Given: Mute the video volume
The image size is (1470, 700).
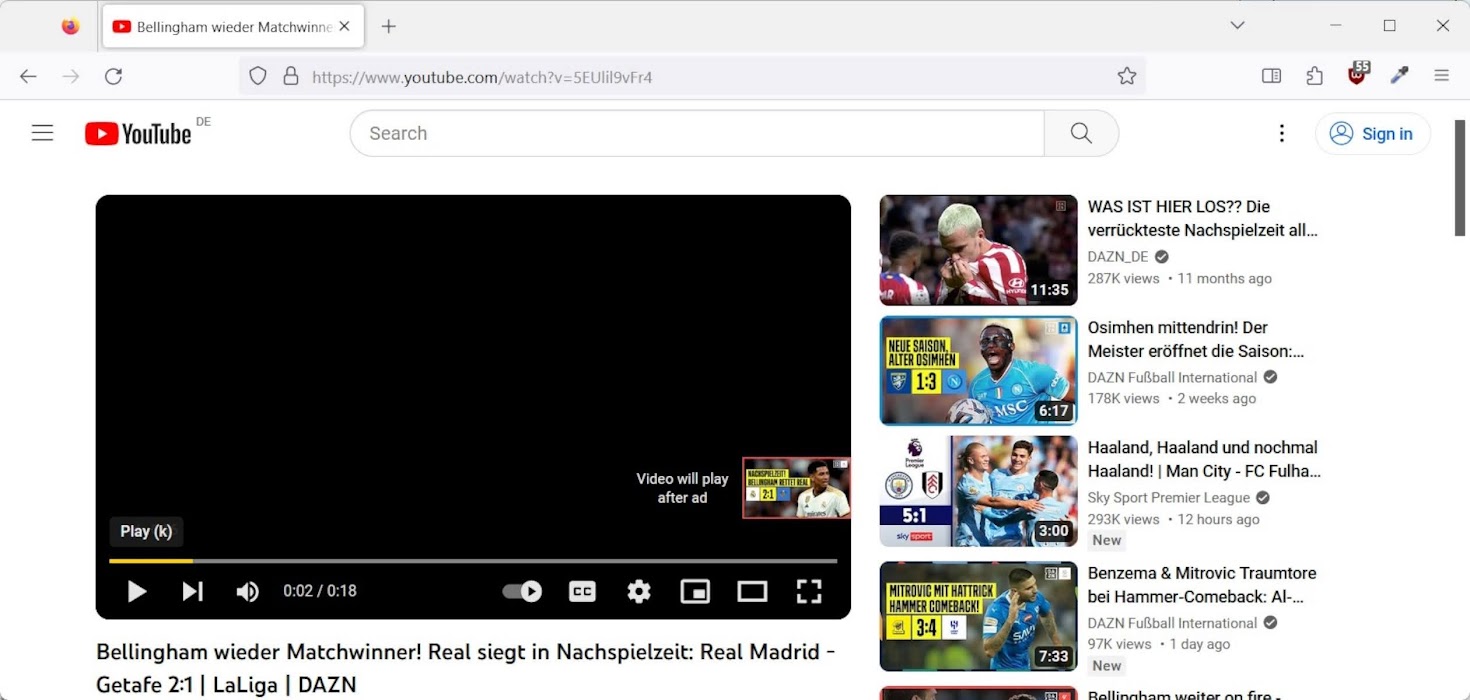Looking at the screenshot, I should tap(247, 591).
